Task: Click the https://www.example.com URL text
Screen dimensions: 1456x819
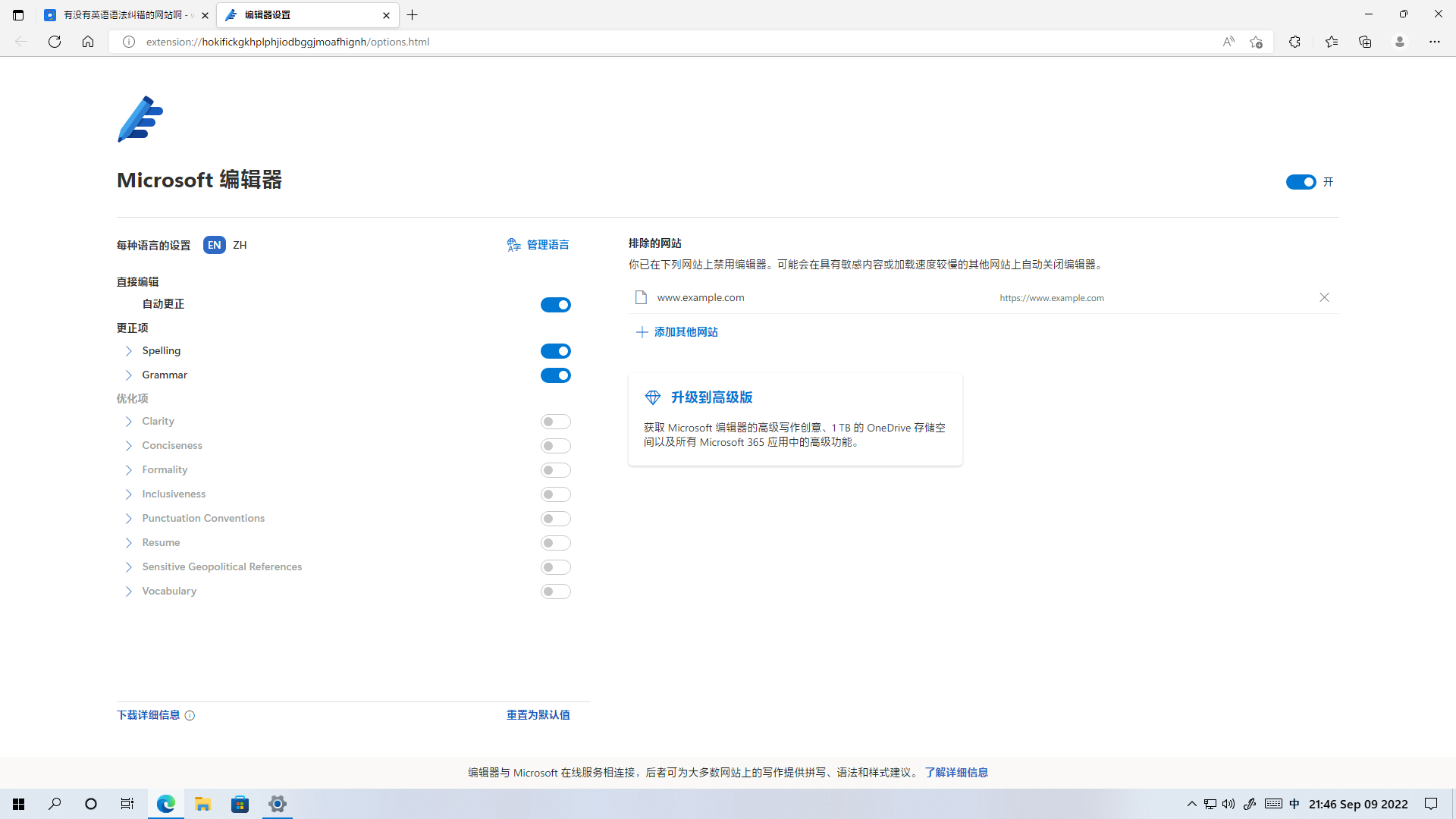Action: tap(1052, 298)
